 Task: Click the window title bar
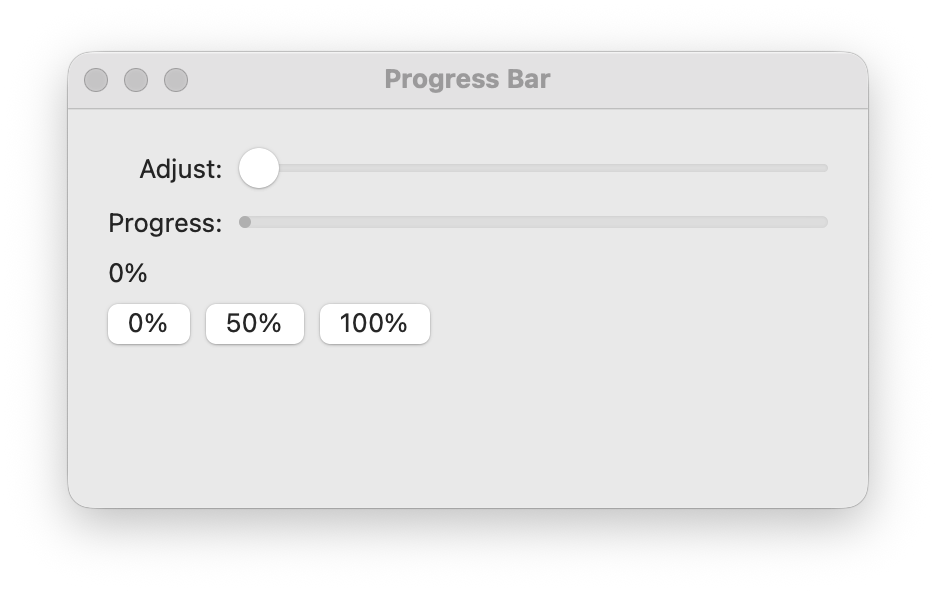point(600,79)
